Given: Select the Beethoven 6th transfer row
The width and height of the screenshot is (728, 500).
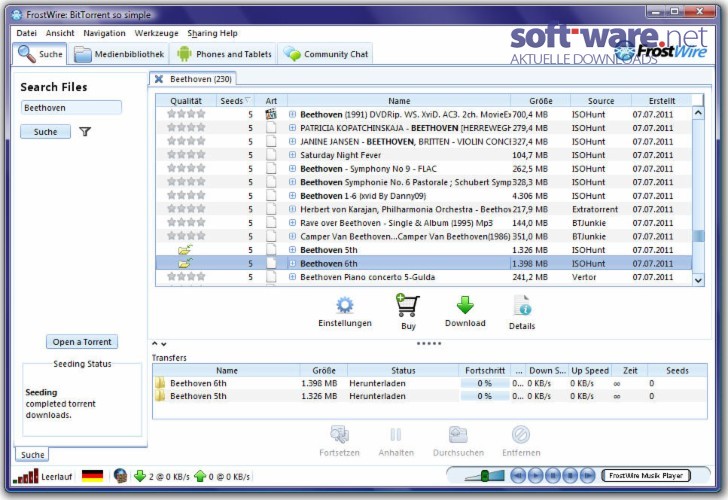Looking at the screenshot, I should pos(429,383).
